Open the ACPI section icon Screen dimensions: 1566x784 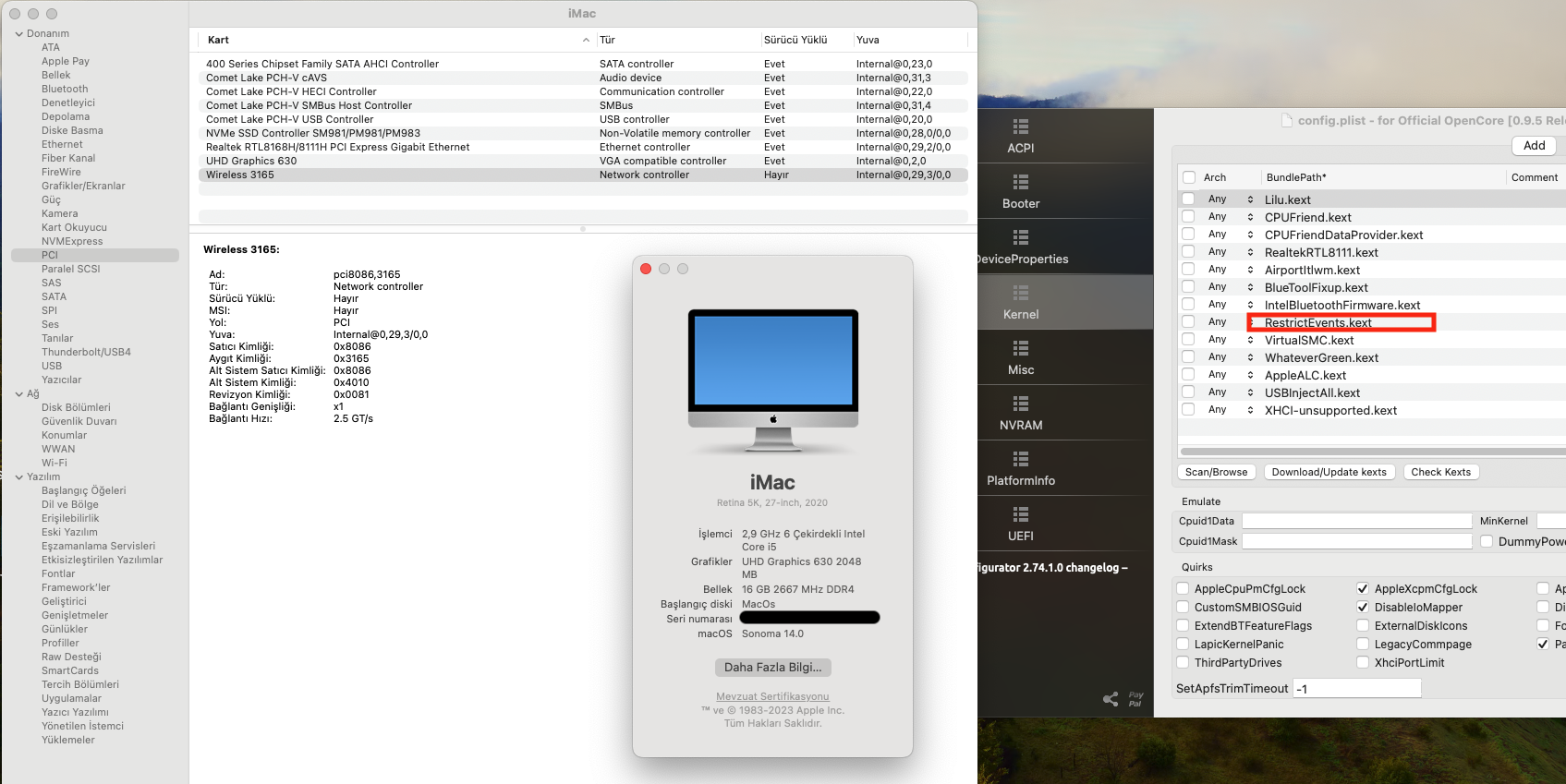(x=1020, y=127)
